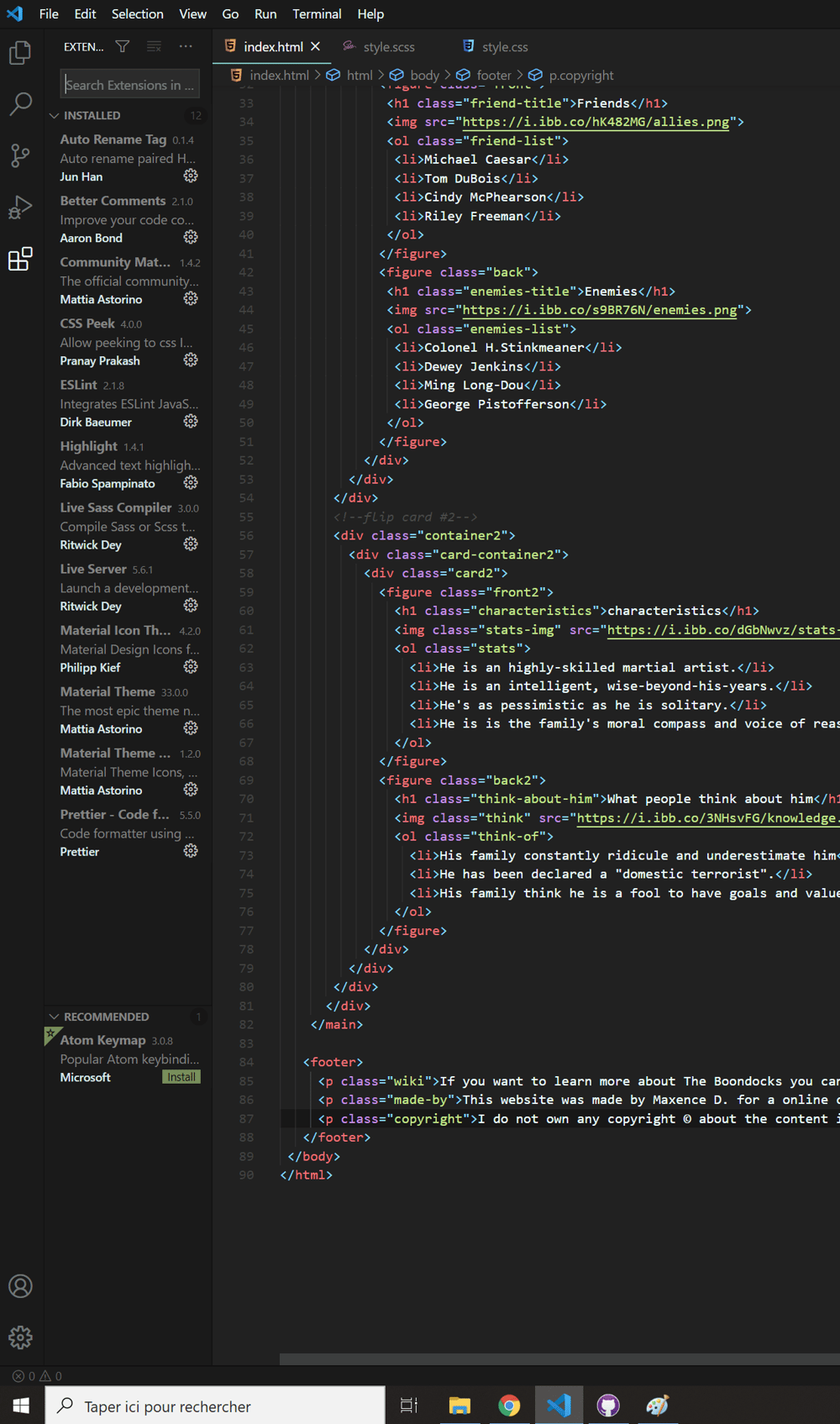Viewport: 840px width, 1424px height.
Task: Open the Go menu
Action: point(230,13)
